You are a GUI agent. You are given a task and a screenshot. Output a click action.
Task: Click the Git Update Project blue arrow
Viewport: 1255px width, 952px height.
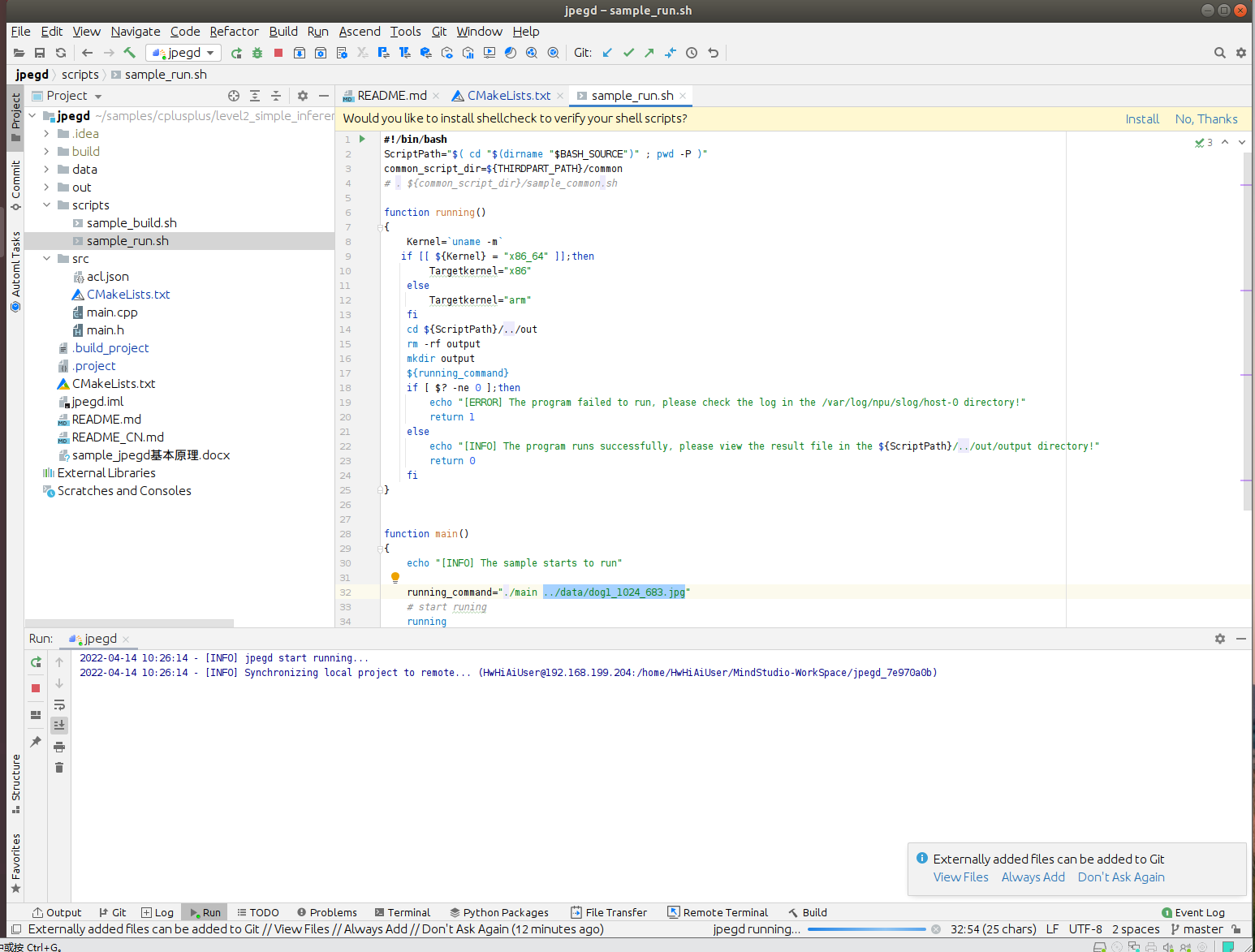(x=607, y=53)
